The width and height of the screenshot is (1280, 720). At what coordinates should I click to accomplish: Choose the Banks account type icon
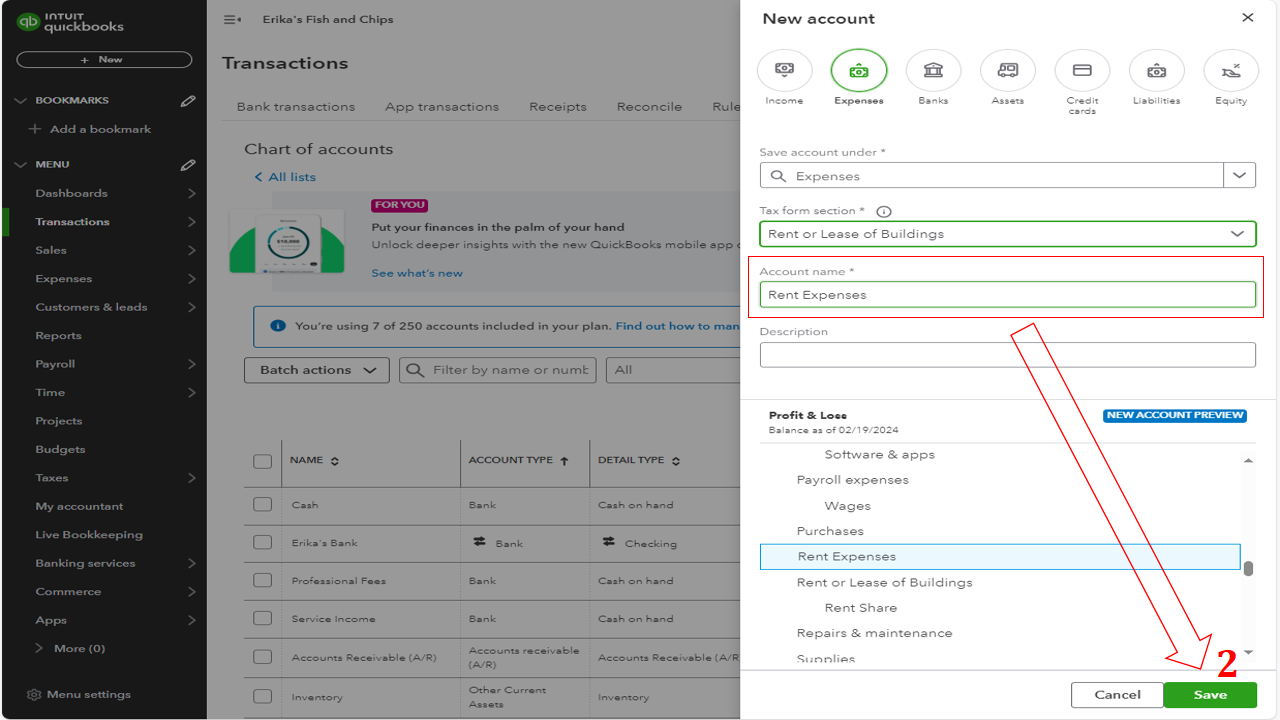click(x=933, y=70)
